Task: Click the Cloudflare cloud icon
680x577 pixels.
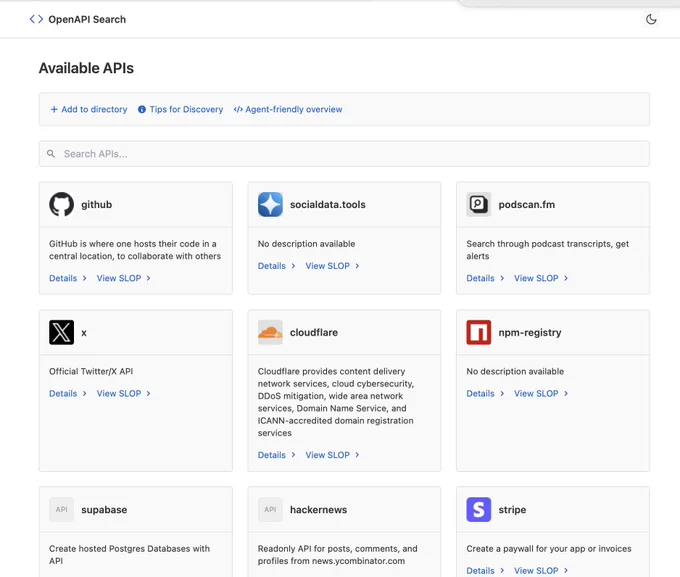Action: [x=270, y=332]
